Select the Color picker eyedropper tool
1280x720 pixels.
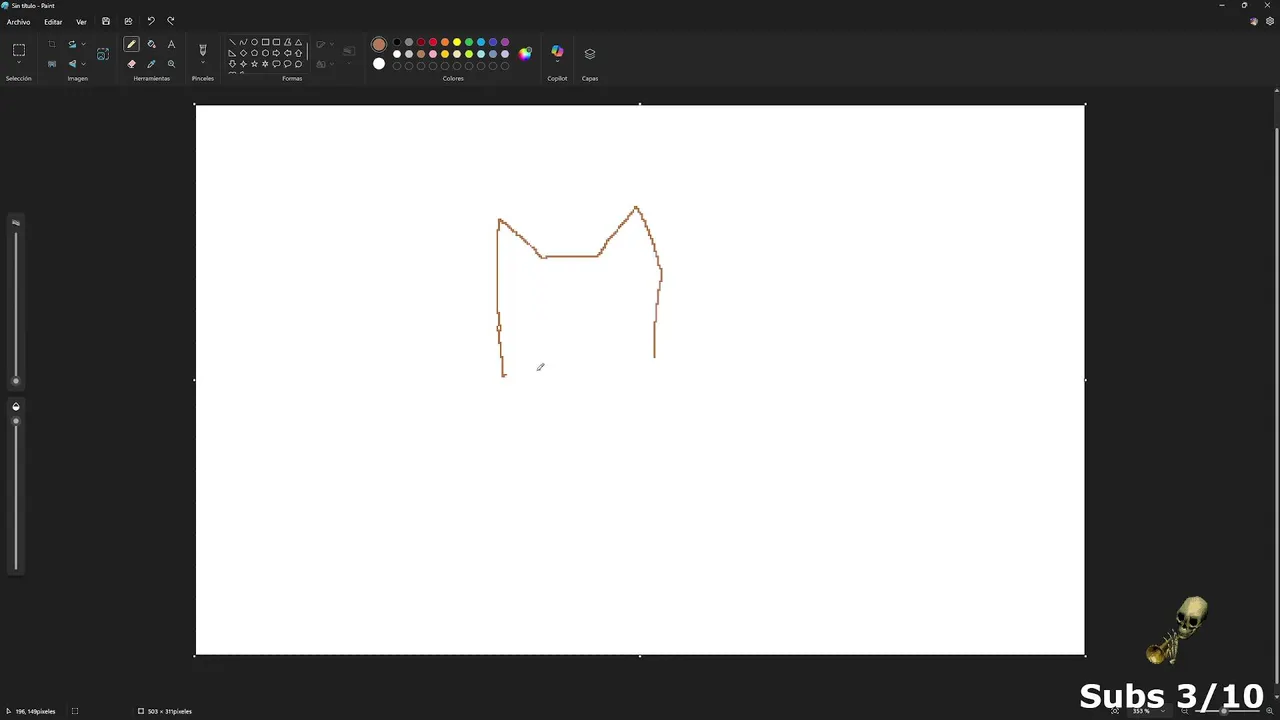point(151,64)
